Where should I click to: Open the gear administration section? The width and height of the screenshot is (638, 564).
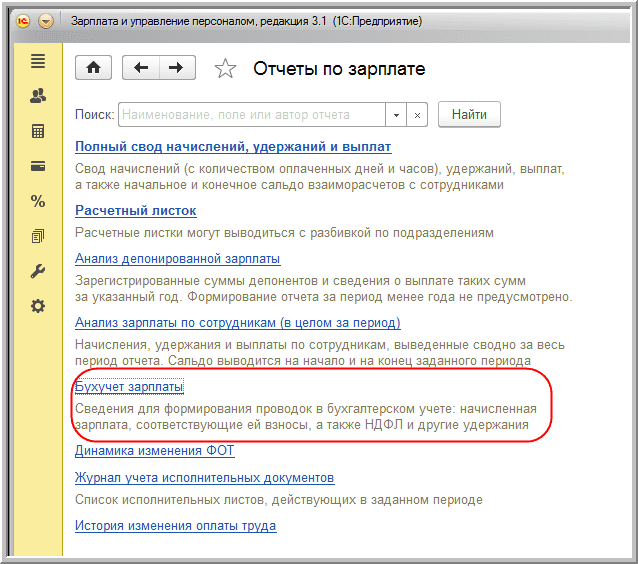point(38,306)
